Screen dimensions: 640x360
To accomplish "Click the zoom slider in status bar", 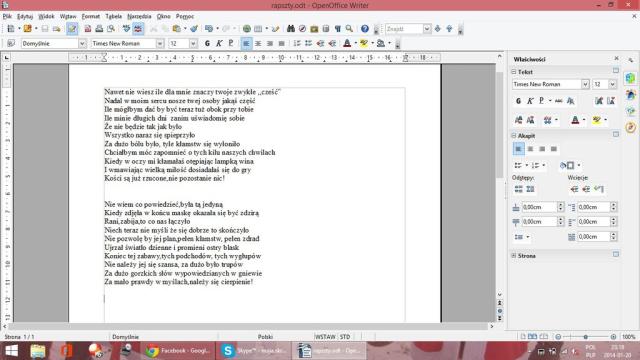I will [585, 337].
